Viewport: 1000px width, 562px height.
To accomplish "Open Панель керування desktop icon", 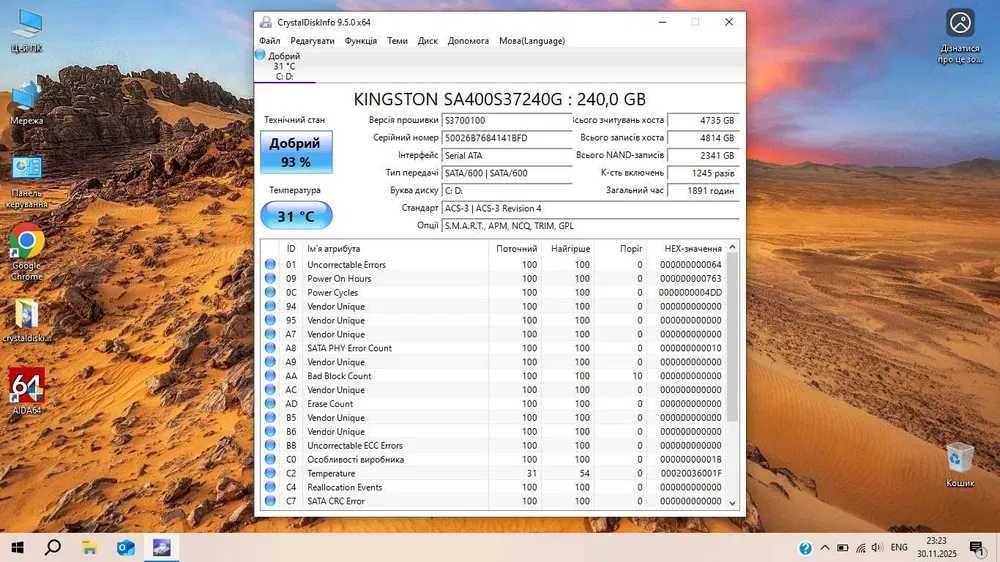I will coord(27,182).
